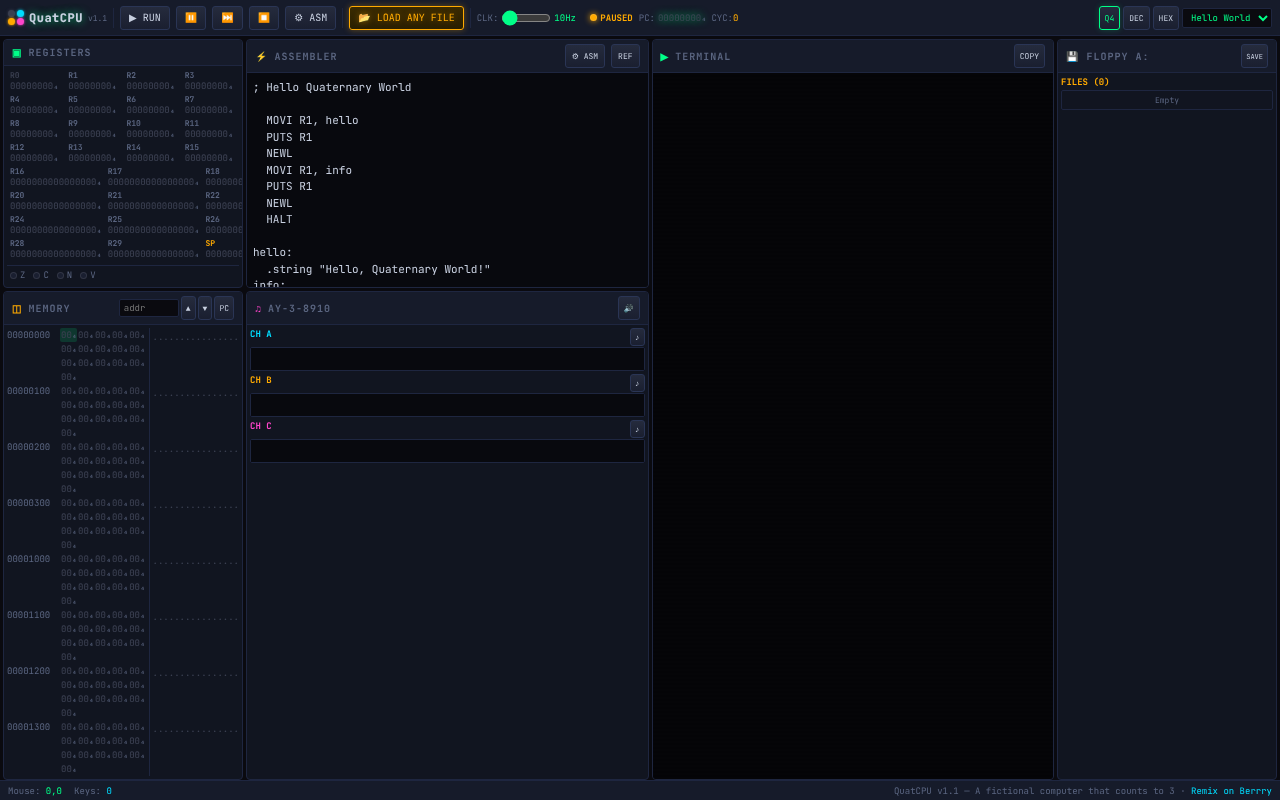Click the FILES (0) heading
This screenshot has width=1280, height=800.
click(x=1085, y=82)
